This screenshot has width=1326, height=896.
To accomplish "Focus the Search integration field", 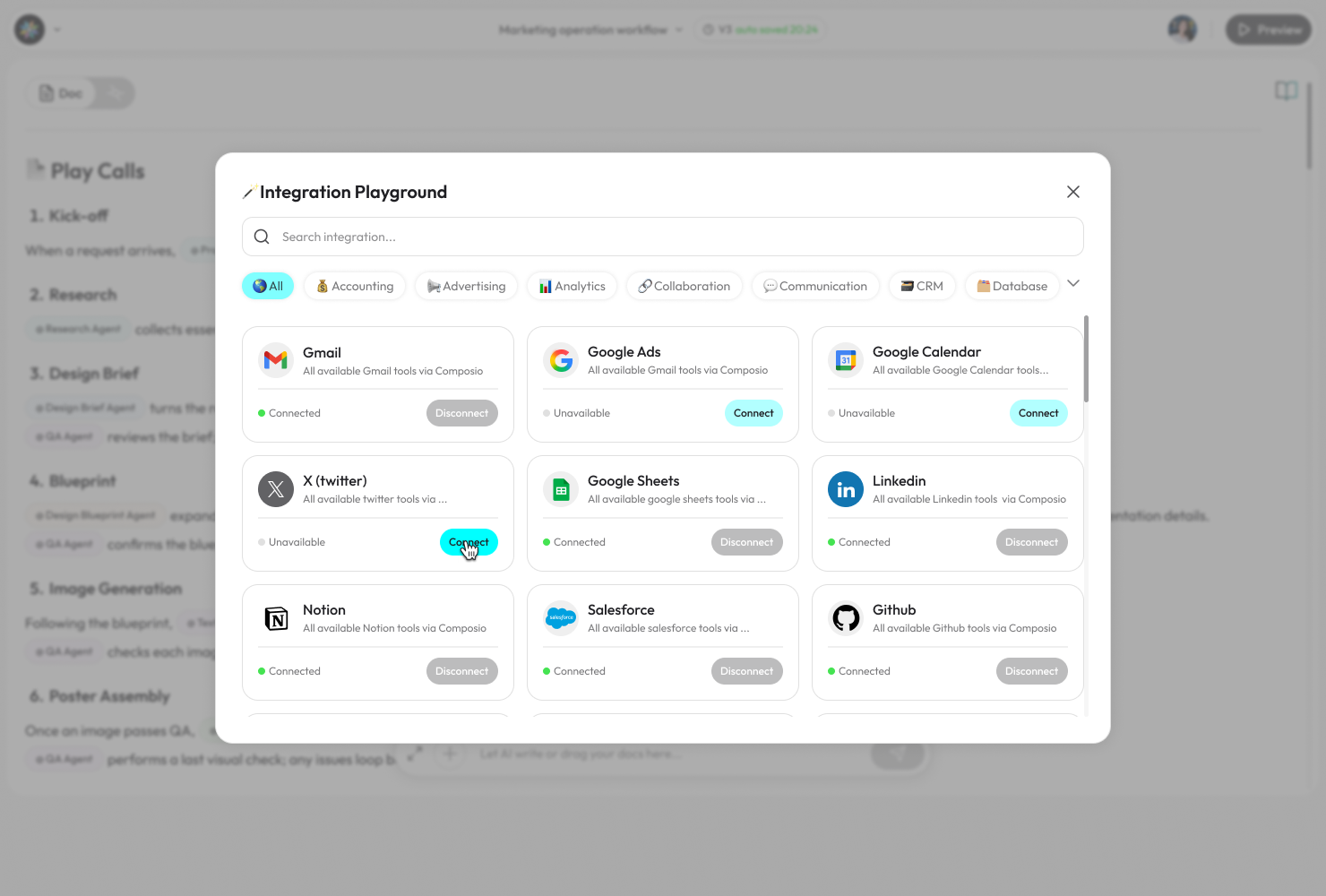I will click(x=663, y=237).
